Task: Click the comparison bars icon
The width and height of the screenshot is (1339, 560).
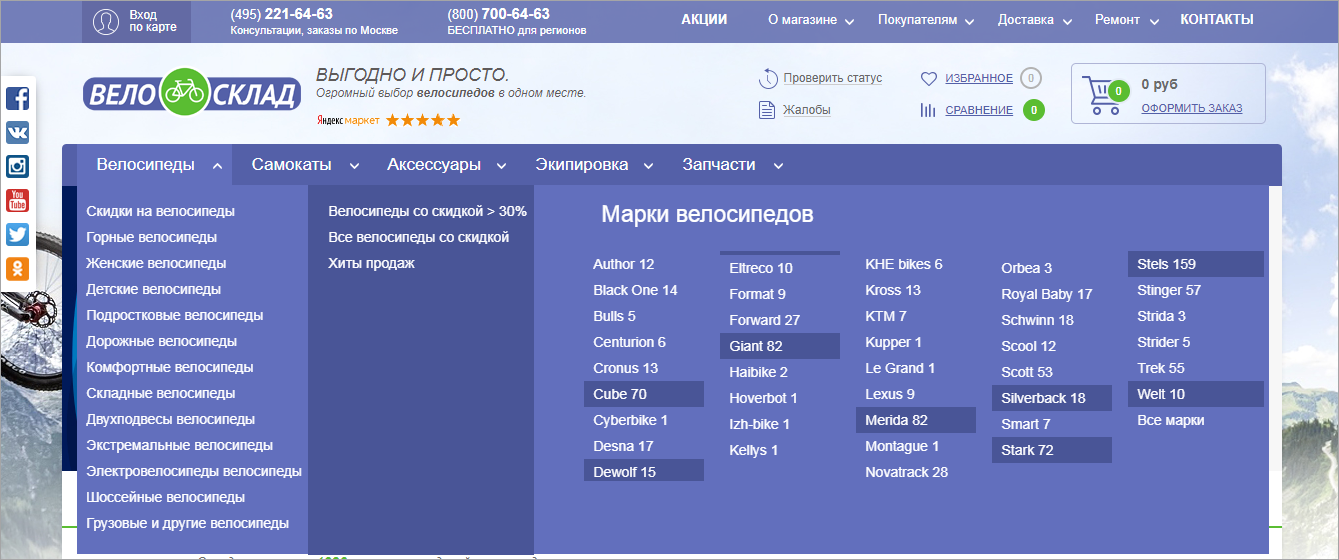Action: click(928, 110)
